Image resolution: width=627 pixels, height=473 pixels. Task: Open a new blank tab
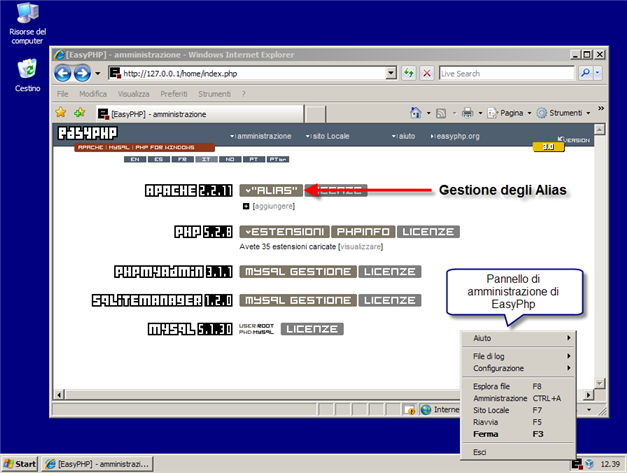click(x=315, y=114)
